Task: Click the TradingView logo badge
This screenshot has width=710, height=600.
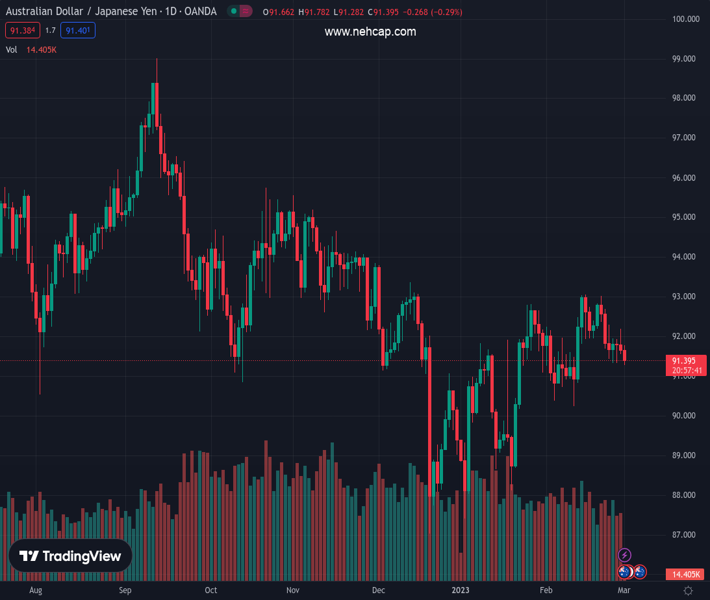Action: click(71, 556)
